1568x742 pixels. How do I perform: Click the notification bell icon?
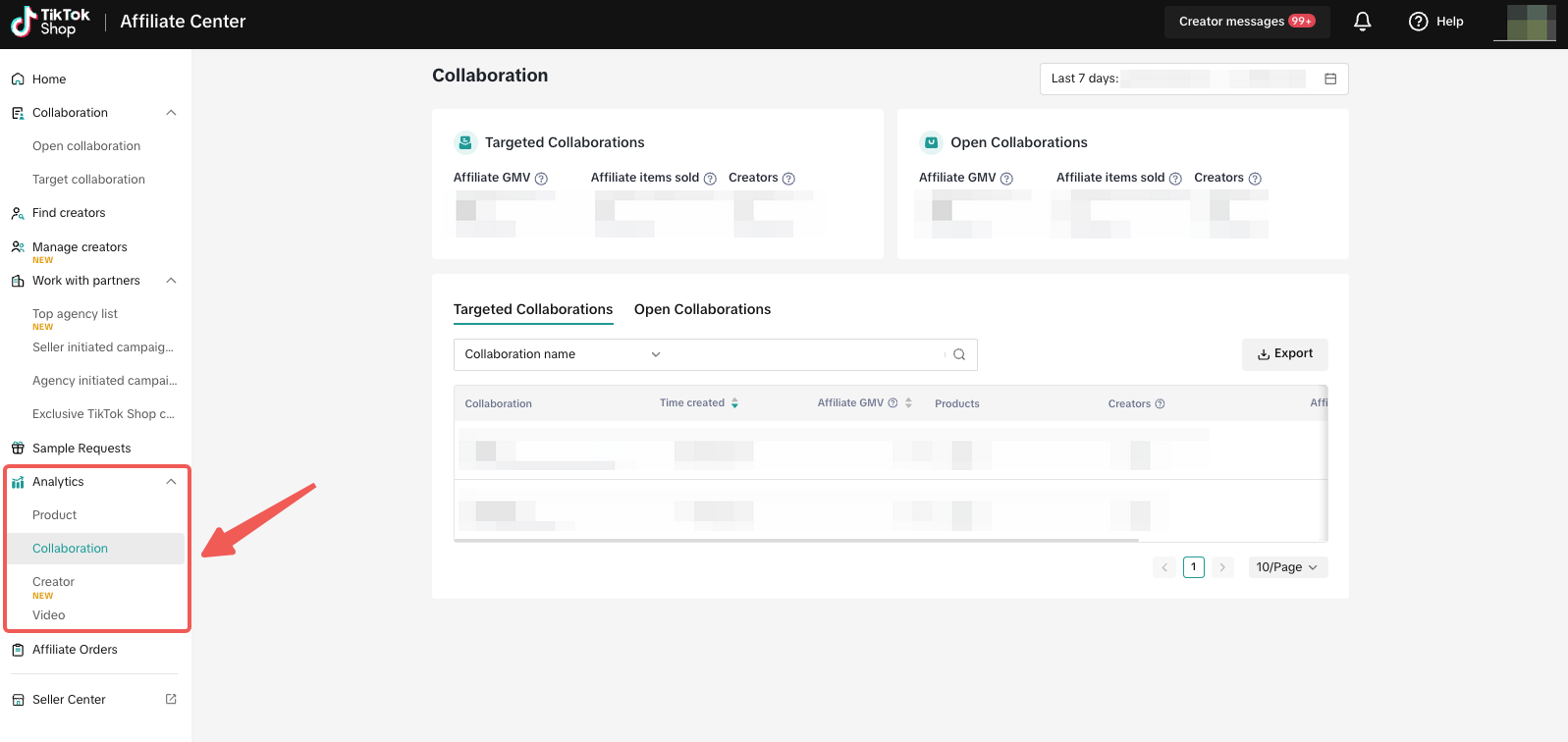pyautogui.click(x=1362, y=22)
